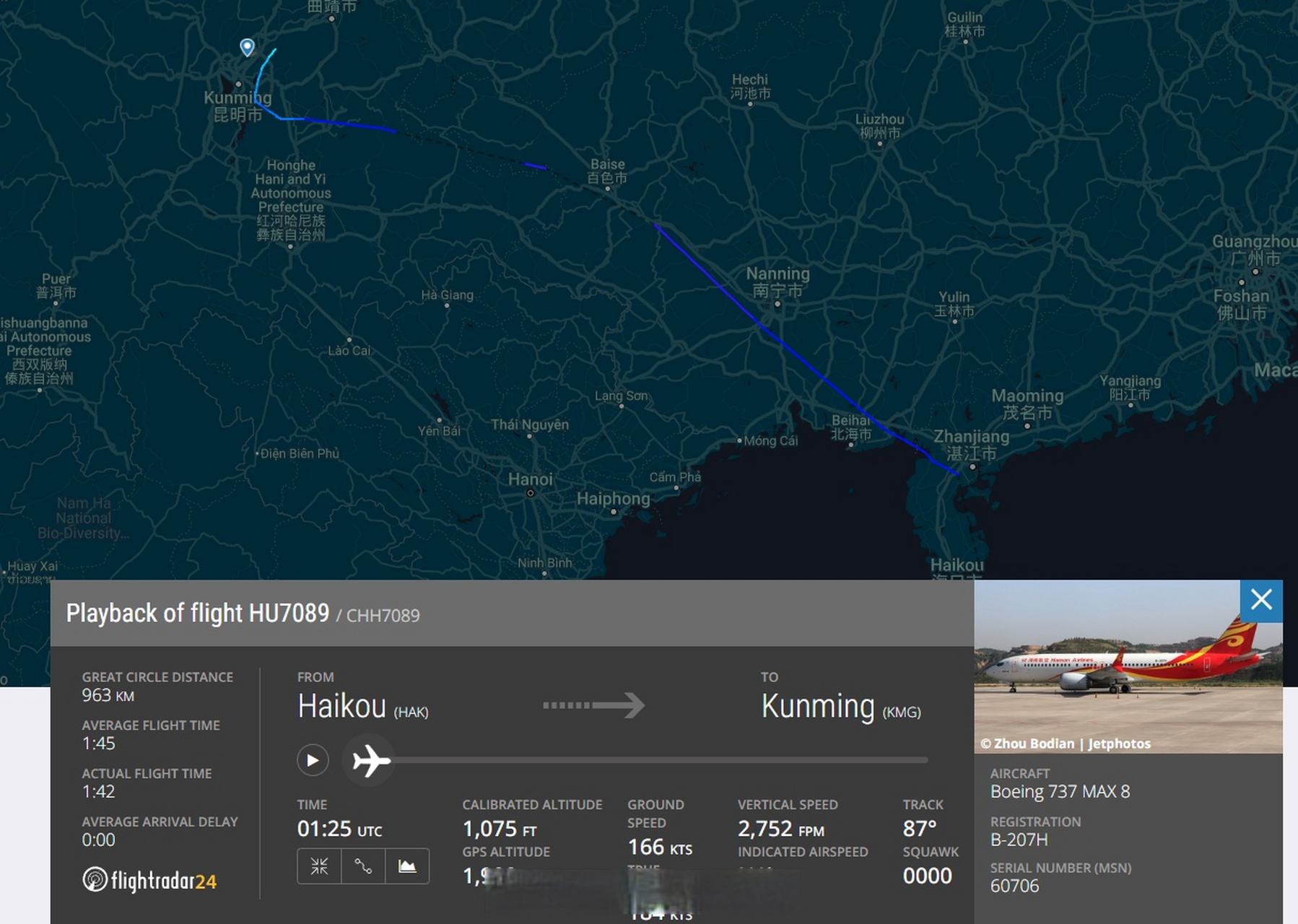The width and height of the screenshot is (1298, 924).
Task: Click the actual flight time 1:42
Action: [98, 791]
